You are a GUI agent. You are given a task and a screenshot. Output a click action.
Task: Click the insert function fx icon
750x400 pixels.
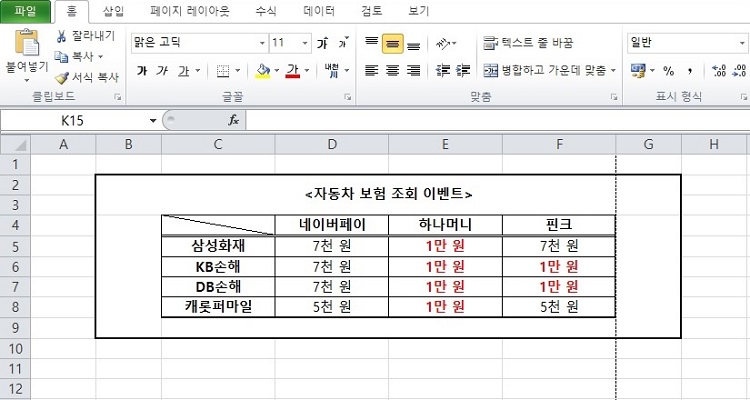pos(233,121)
